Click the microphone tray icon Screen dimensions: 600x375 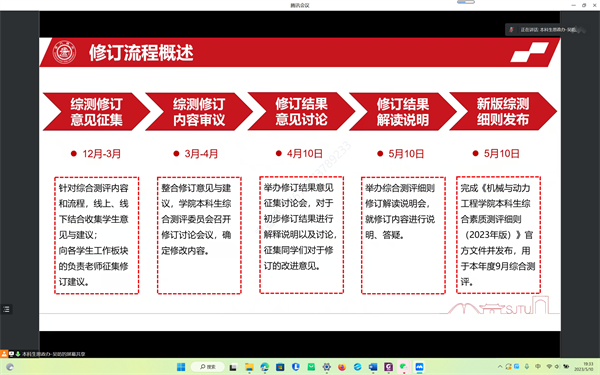point(527,366)
